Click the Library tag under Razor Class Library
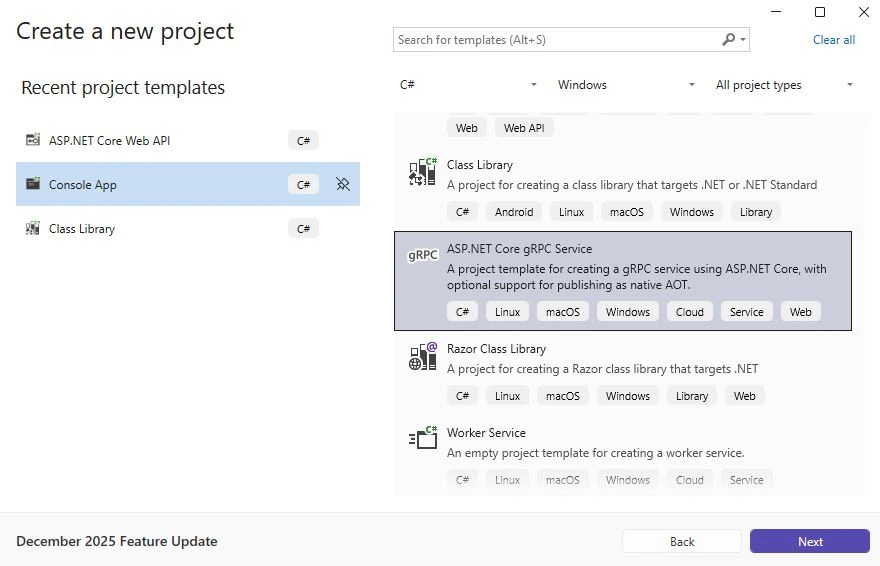880x566 pixels. click(x=691, y=396)
